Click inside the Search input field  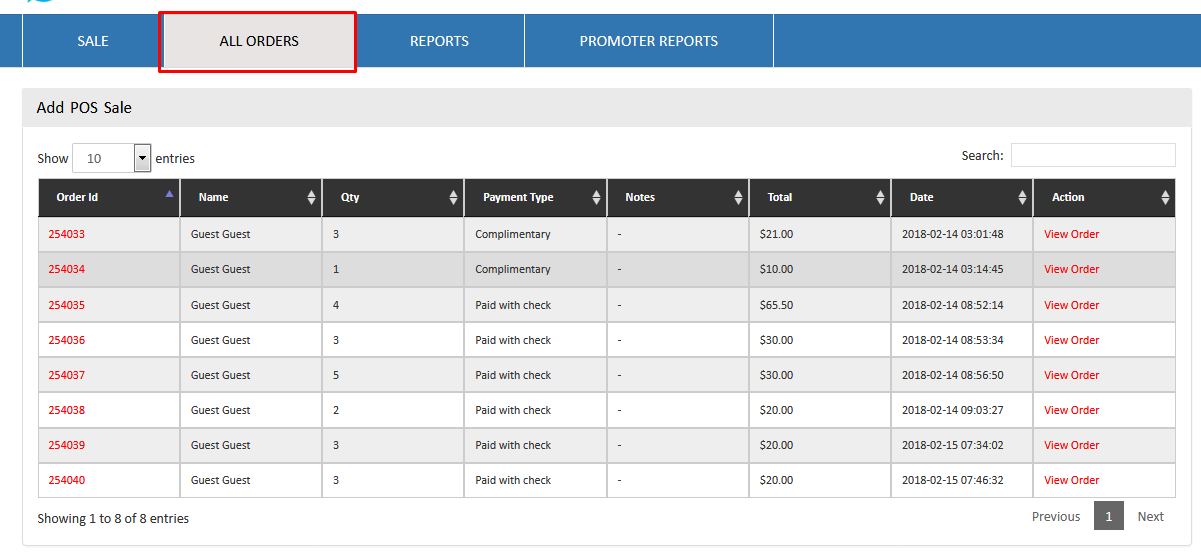click(x=1092, y=155)
